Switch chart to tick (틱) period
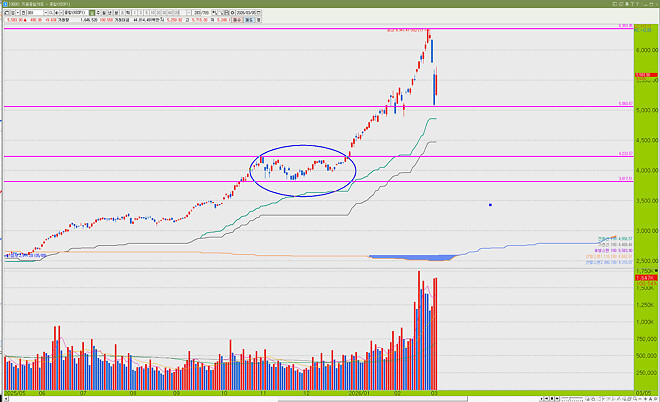 128,13
